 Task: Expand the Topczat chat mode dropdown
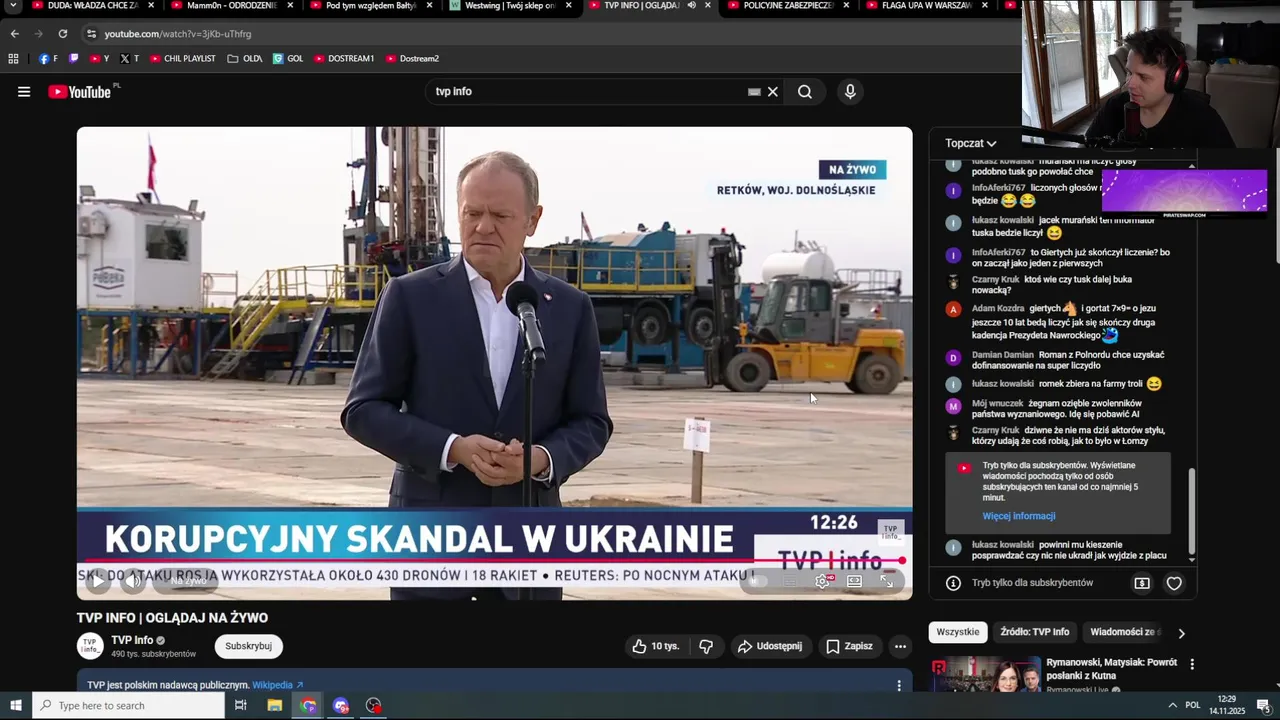coord(971,143)
